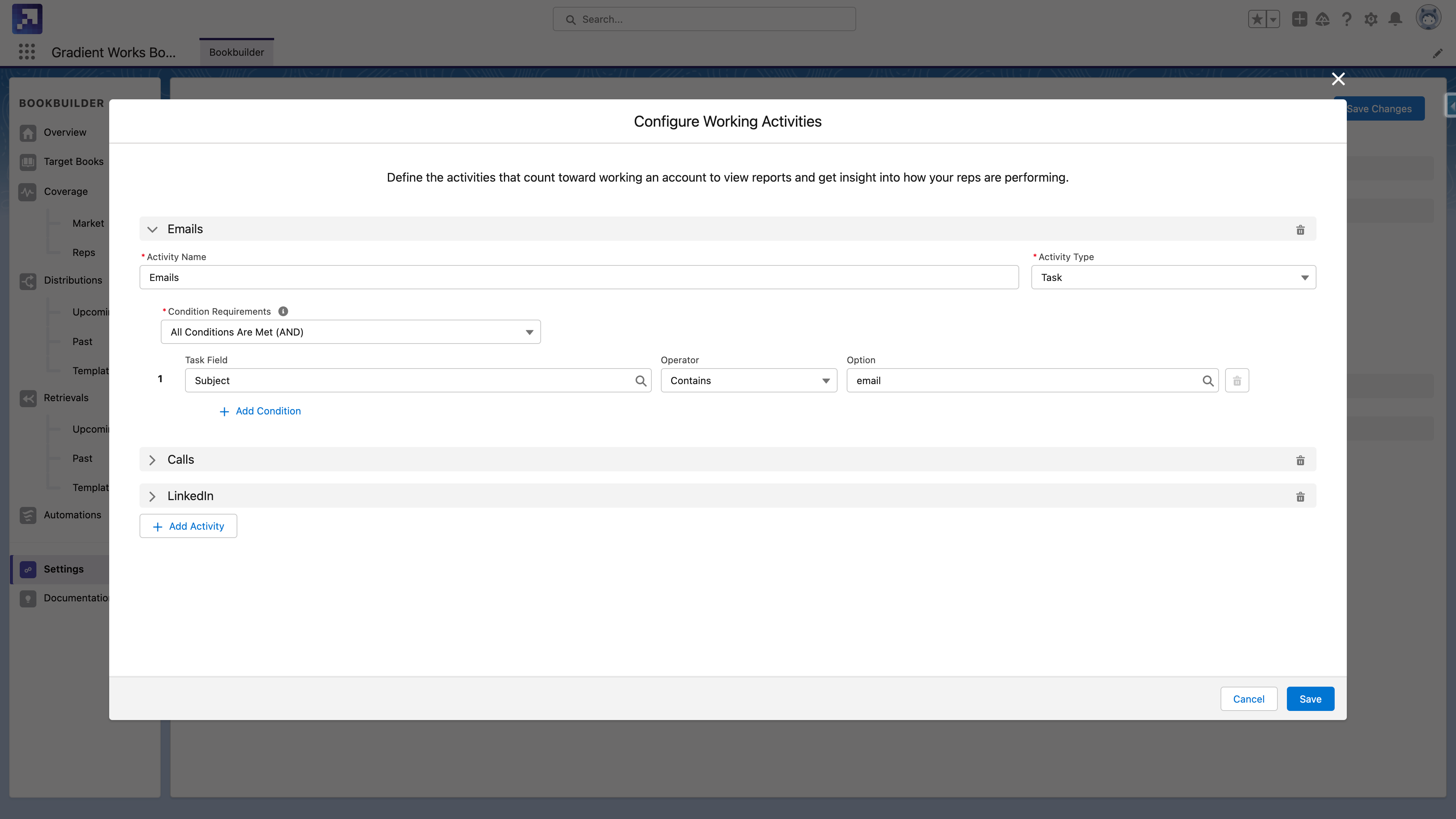Open the notifications bell icon

coord(1395,19)
